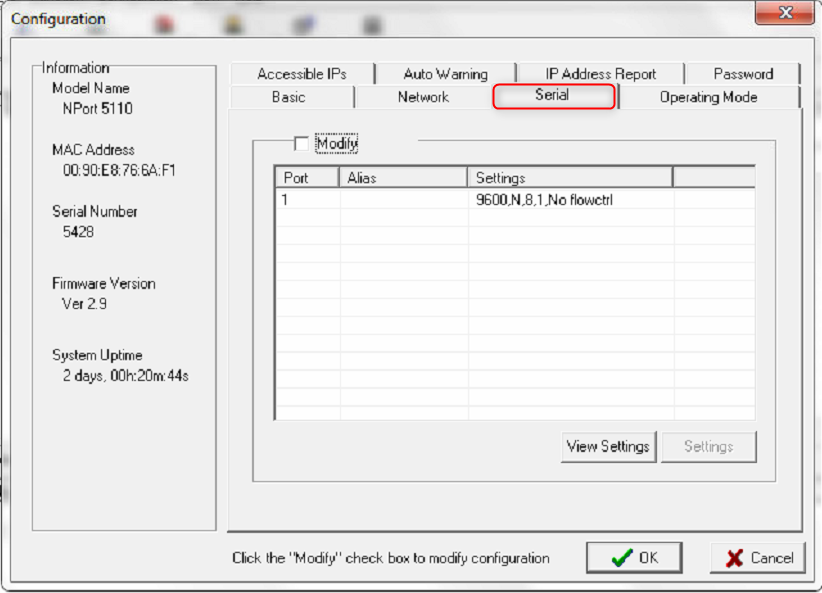
Task: Click the 9600,N,8,1,No flowctrl settings entry
Action: pyautogui.click(x=544, y=200)
